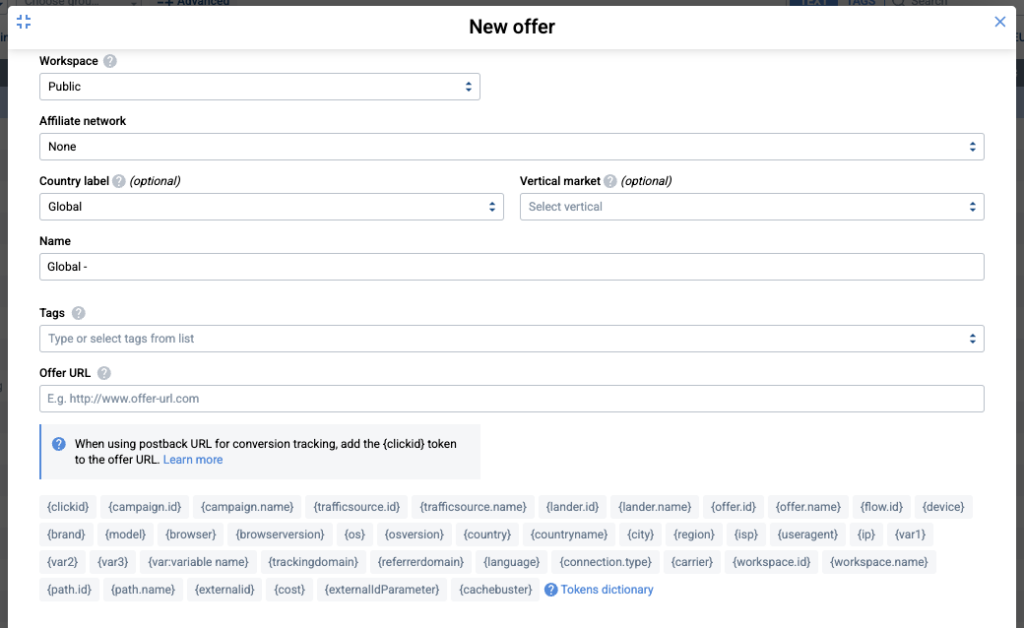The width and height of the screenshot is (1024, 628).
Task: Click the Tags help question mark icon
Action: [78, 313]
